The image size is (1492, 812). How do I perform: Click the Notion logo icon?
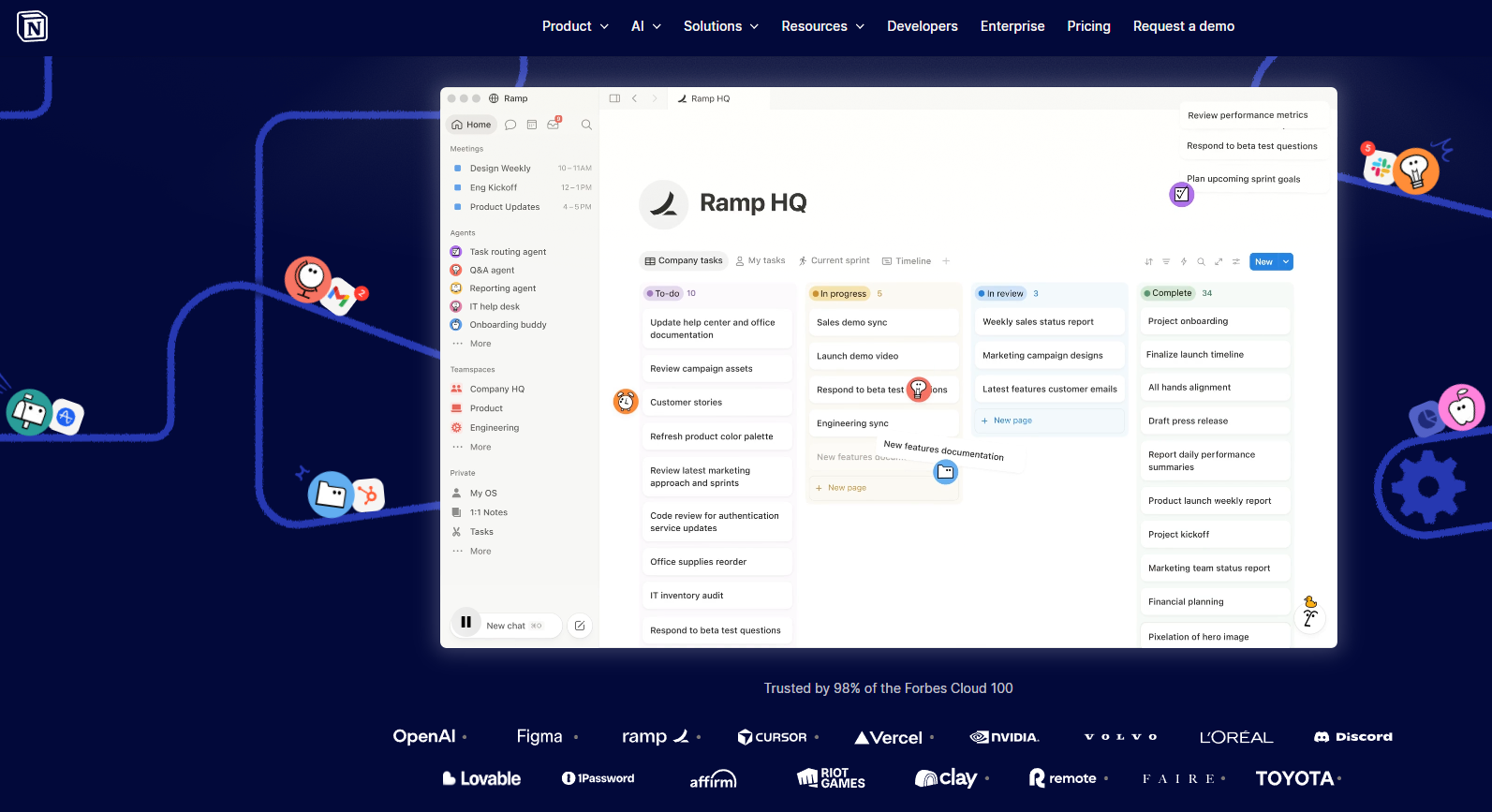[33, 26]
